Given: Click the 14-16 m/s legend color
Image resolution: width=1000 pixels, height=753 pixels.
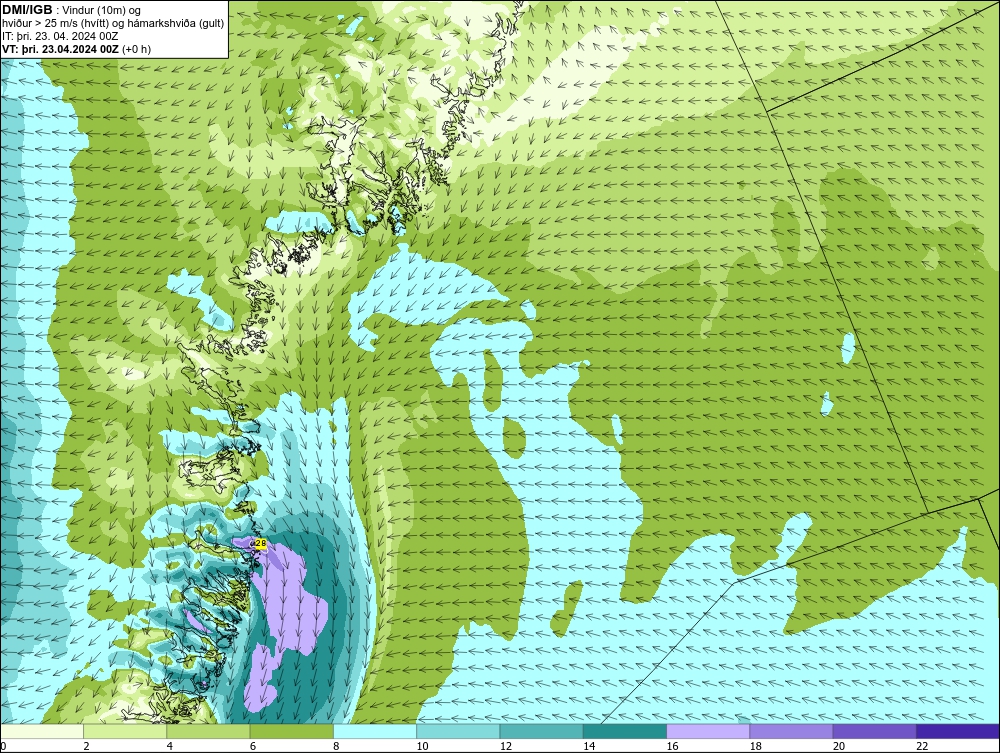Looking at the screenshot, I should coord(624,731).
